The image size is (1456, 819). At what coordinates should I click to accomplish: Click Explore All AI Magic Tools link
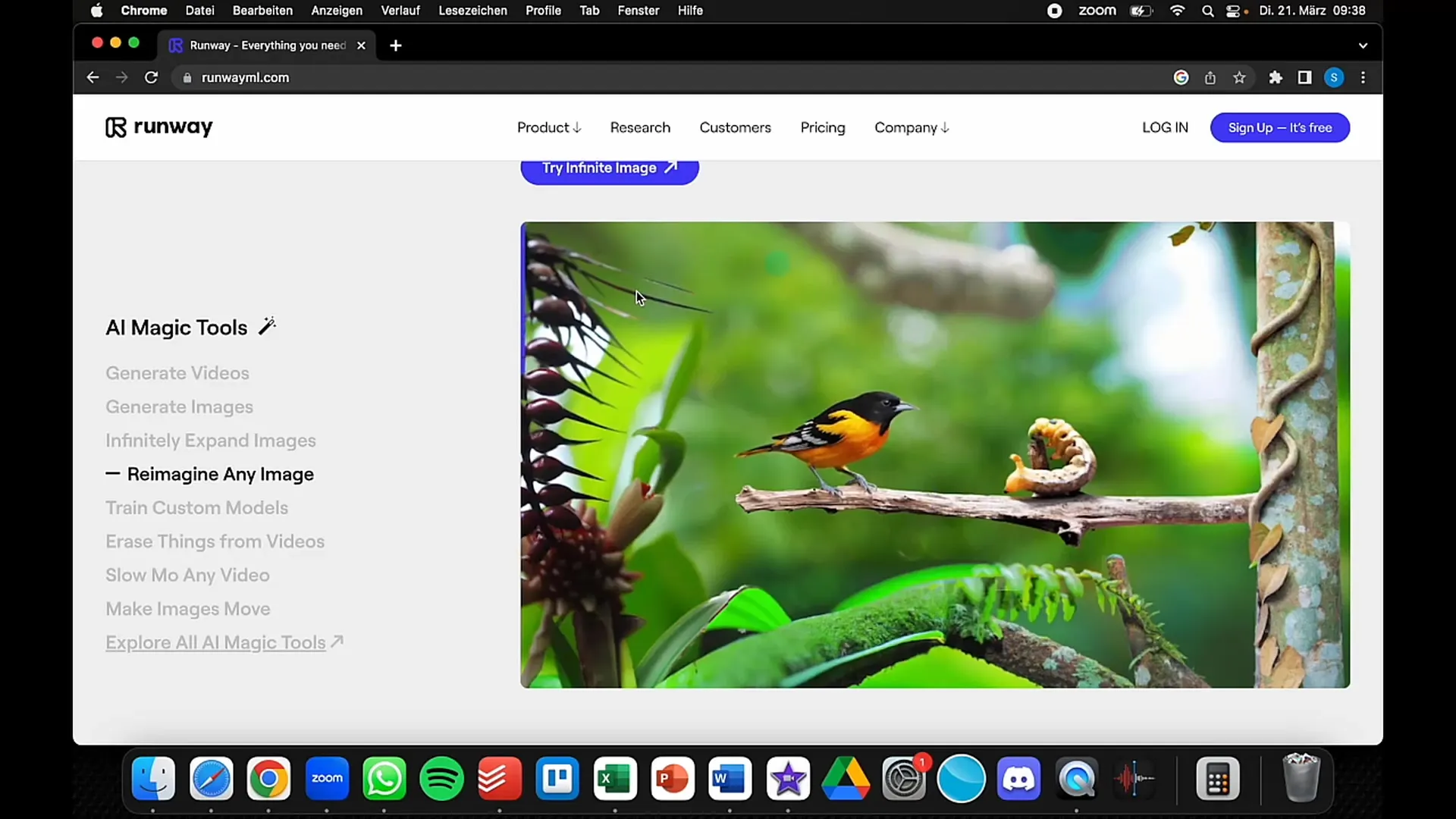click(225, 642)
